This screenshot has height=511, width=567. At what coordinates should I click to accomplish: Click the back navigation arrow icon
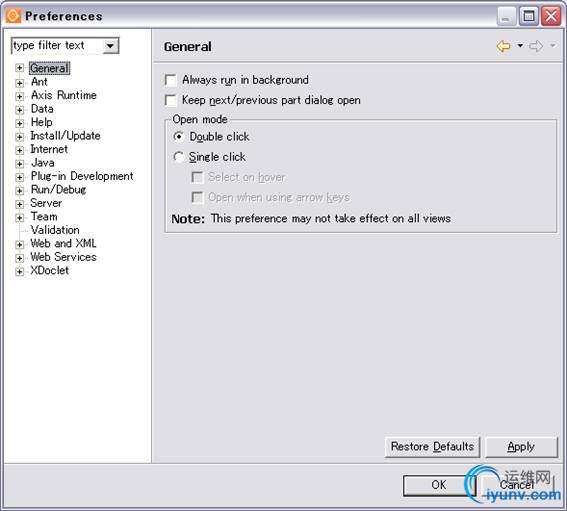tap(503, 46)
